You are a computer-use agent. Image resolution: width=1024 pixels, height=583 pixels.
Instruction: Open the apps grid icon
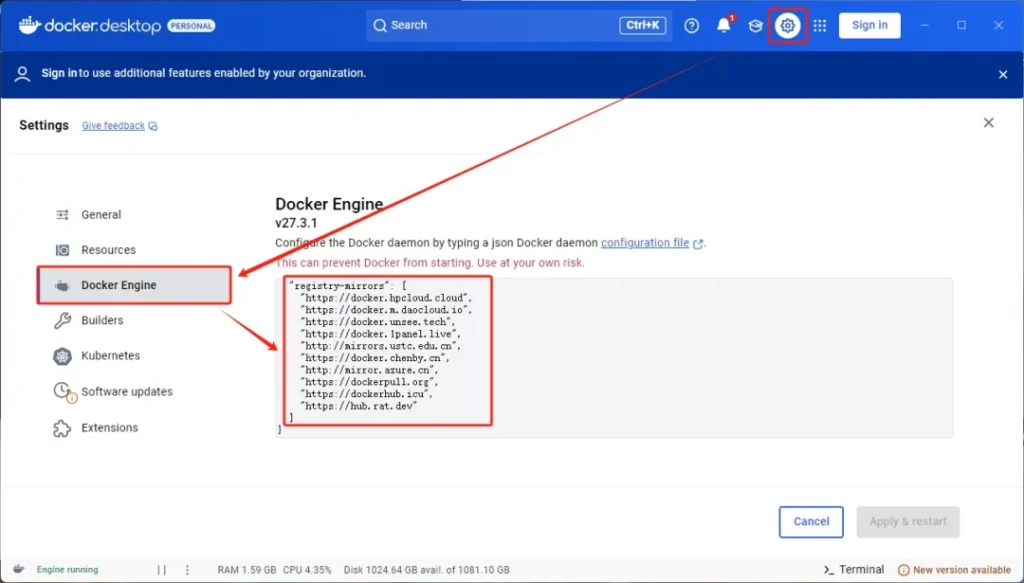coord(820,26)
